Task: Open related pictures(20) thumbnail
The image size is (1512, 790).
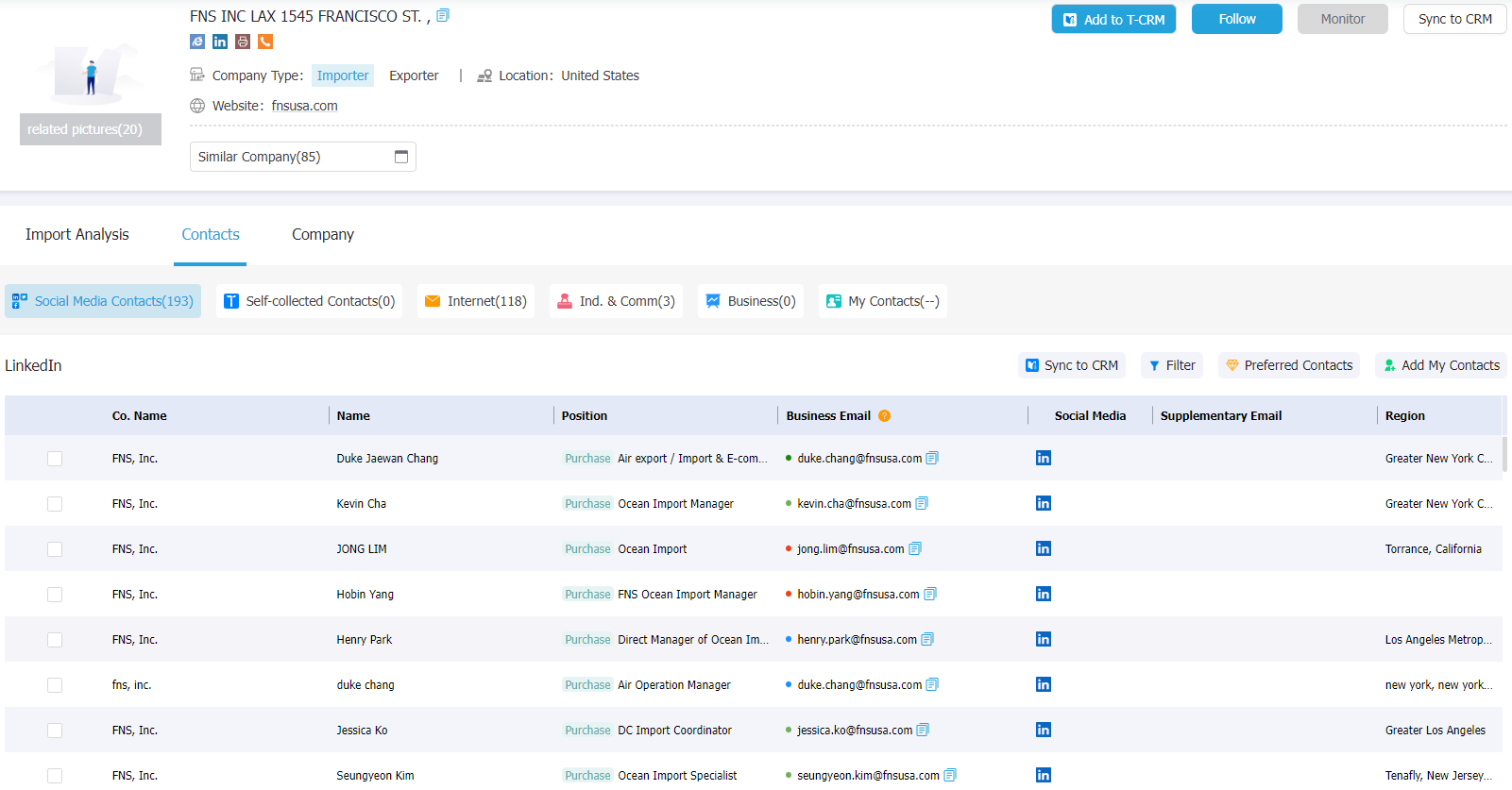Action: tap(91, 129)
